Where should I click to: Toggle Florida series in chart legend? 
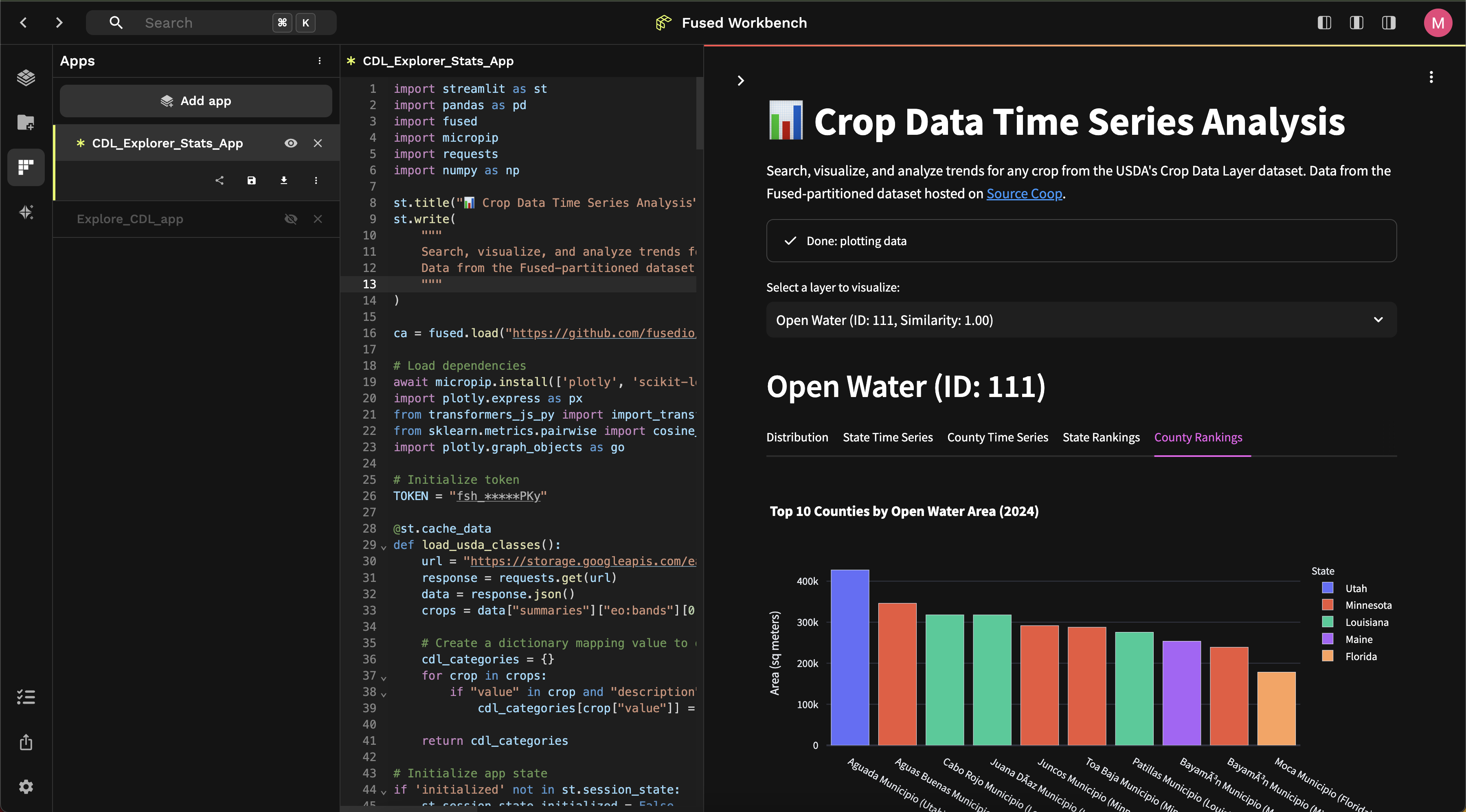pyautogui.click(x=1349, y=656)
